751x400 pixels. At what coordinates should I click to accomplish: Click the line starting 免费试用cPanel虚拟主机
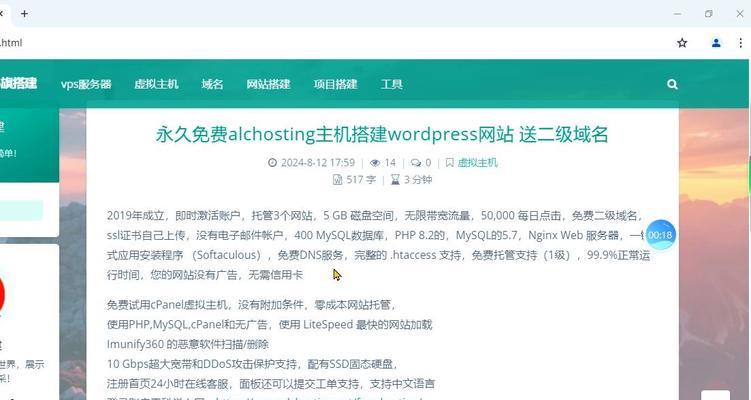[x=251, y=305]
